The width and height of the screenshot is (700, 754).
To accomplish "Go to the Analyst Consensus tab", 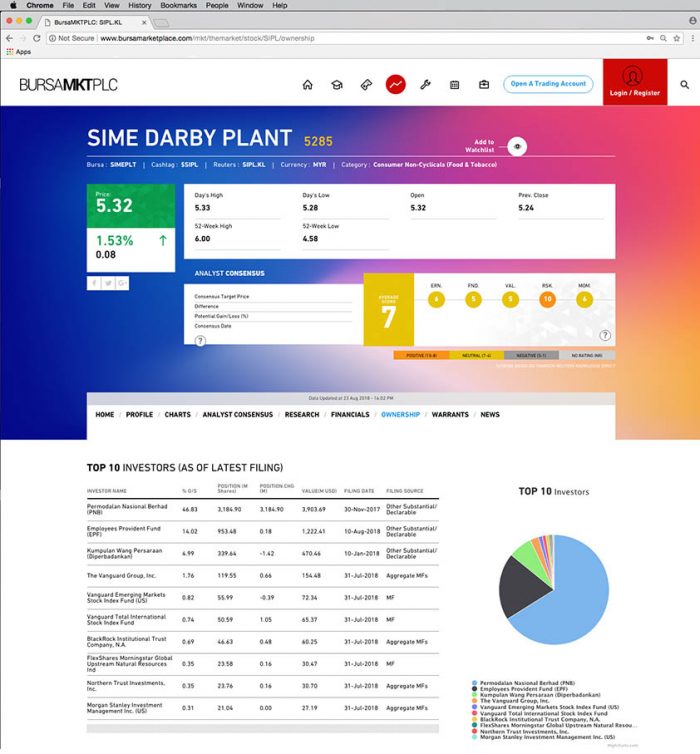I will [x=237, y=414].
